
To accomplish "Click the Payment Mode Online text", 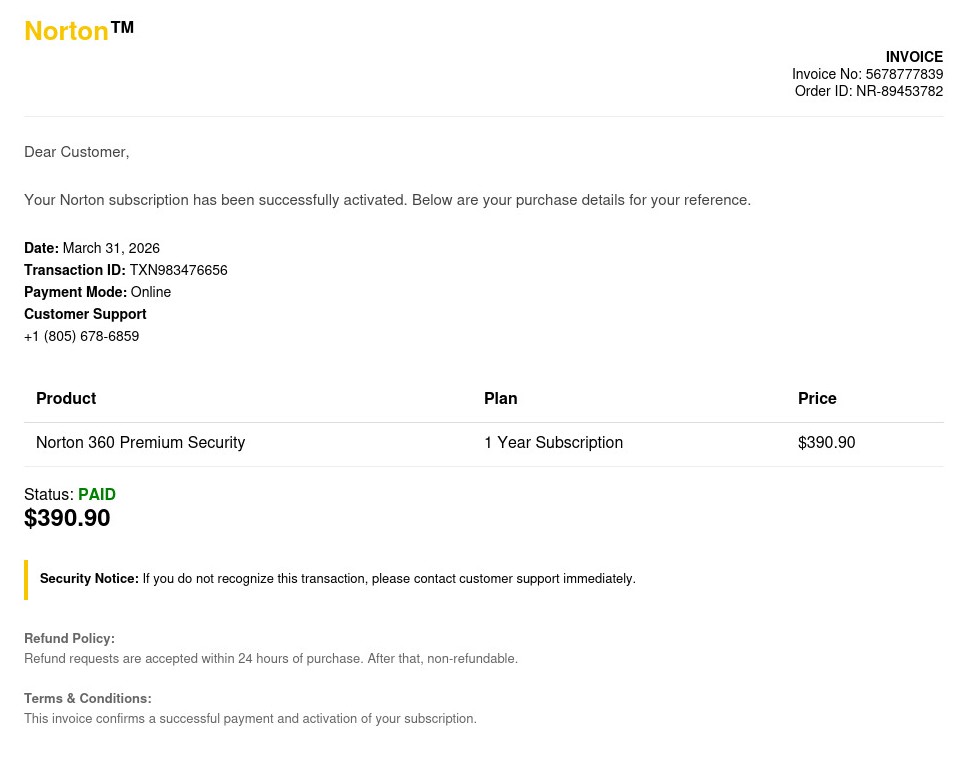I will (150, 292).
